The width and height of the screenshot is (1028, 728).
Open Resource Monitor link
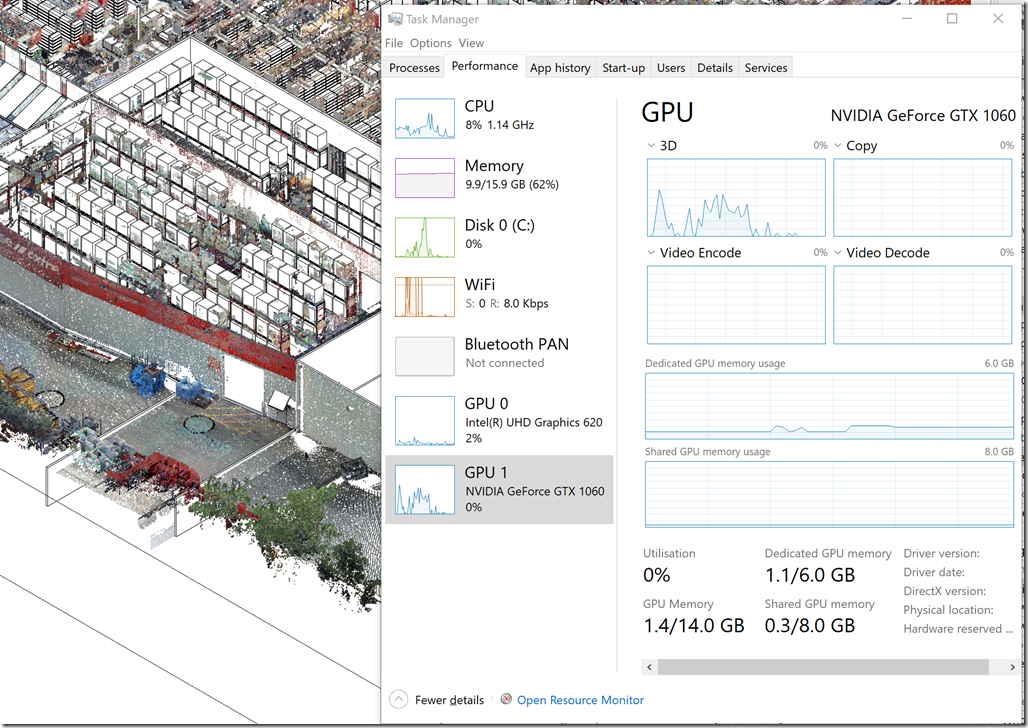580,700
